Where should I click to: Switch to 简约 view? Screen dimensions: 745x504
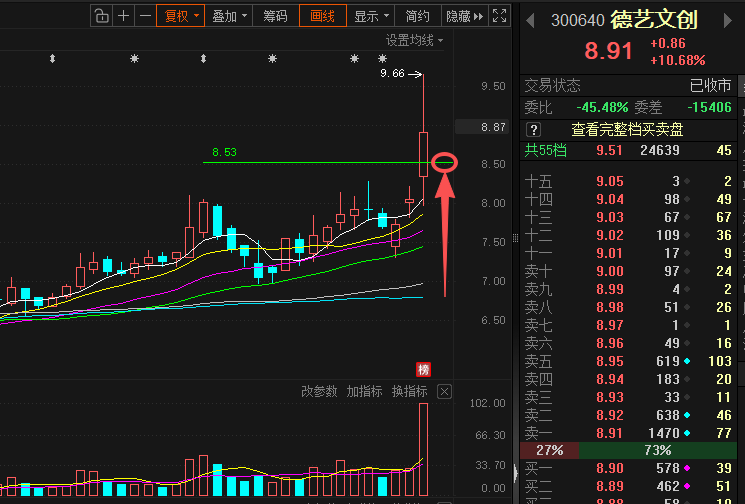click(418, 16)
